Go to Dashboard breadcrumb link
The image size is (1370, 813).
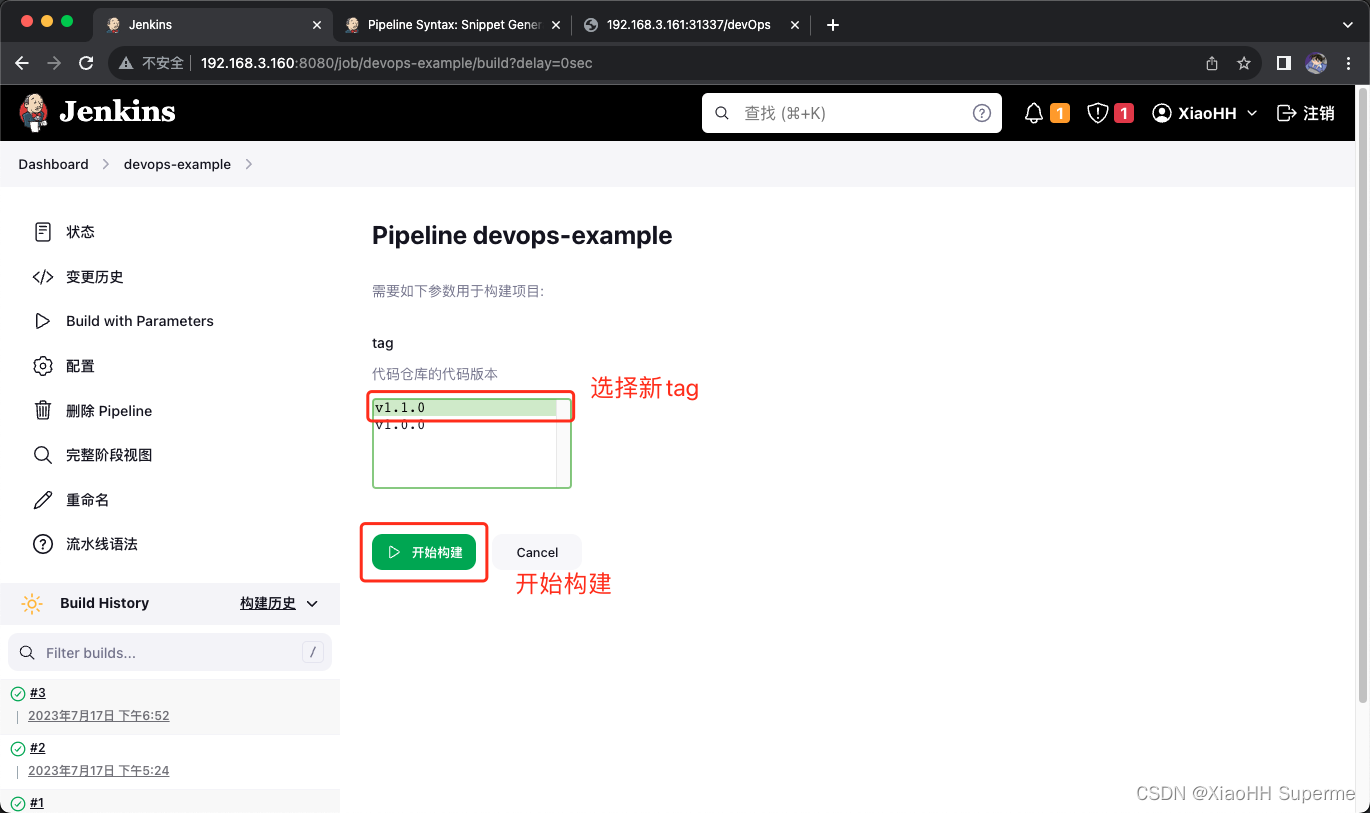pyautogui.click(x=53, y=164)
